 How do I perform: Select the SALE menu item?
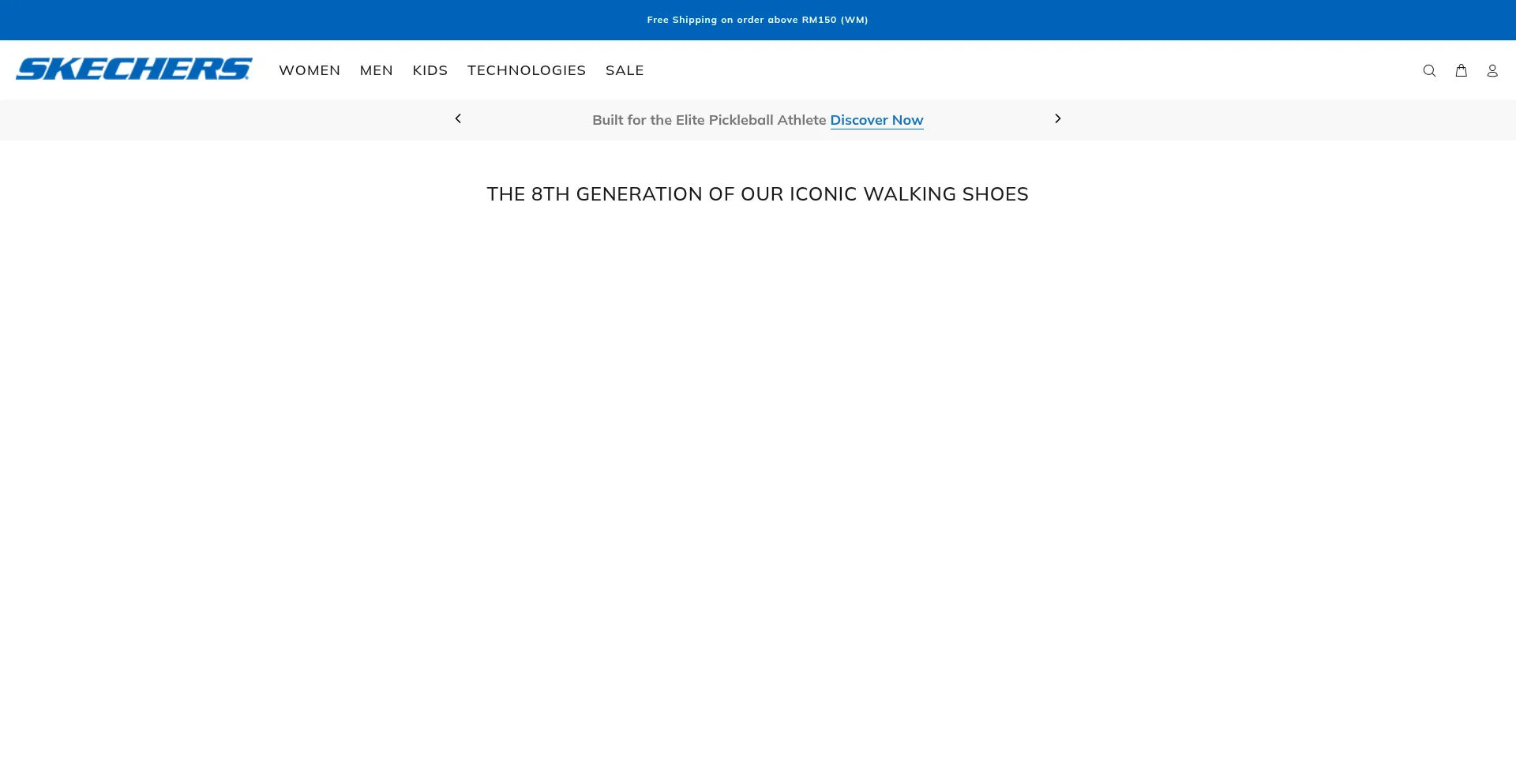(624, 70)
